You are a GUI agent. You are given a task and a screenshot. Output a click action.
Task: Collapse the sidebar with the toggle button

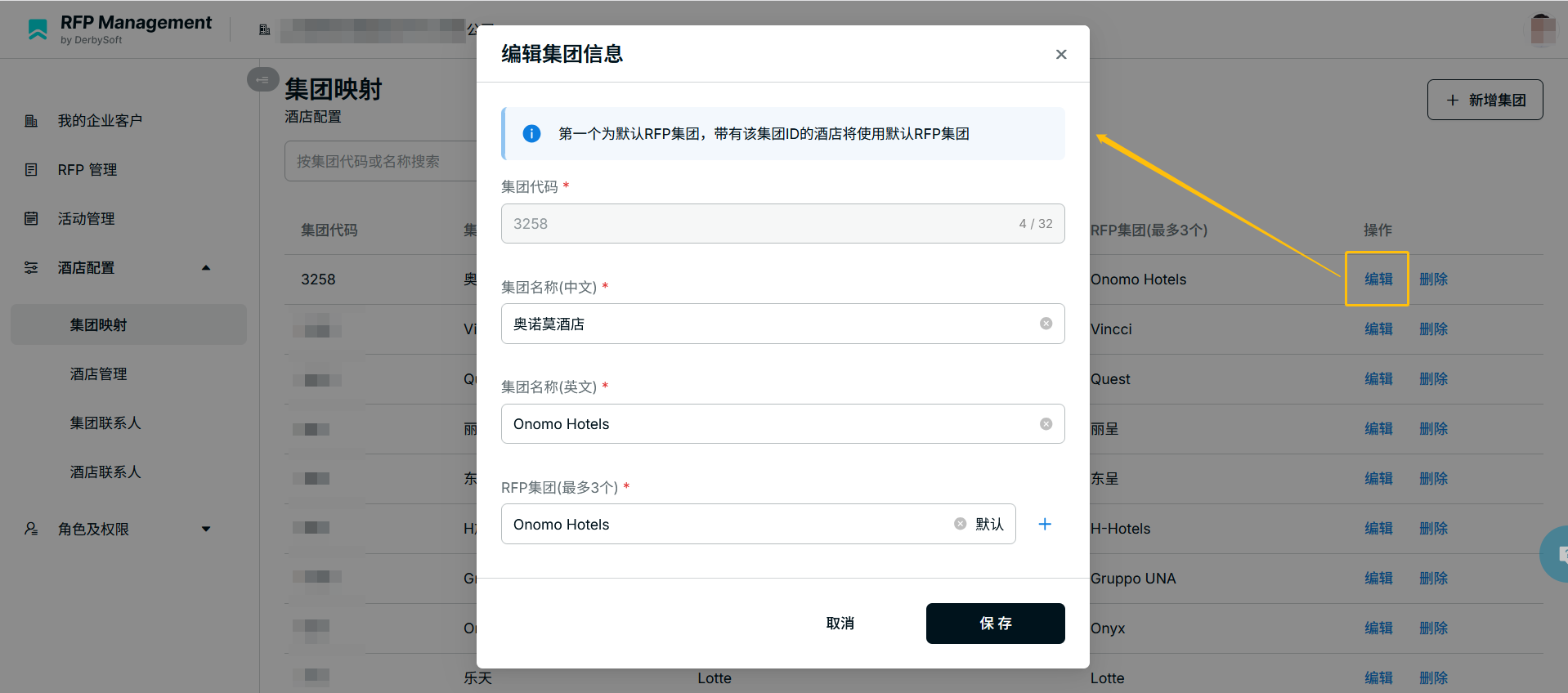[262, 79]
